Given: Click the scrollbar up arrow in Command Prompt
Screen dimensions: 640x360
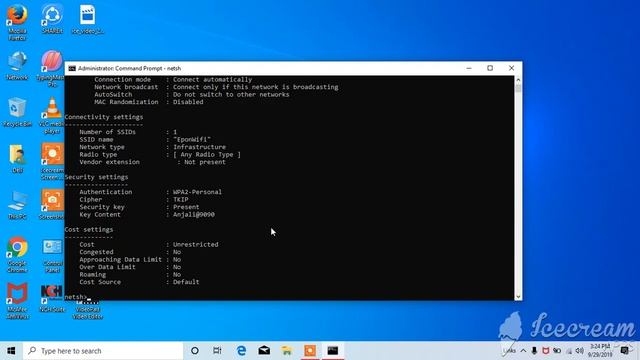Looking at the screenshot, I should coord(518,80).
